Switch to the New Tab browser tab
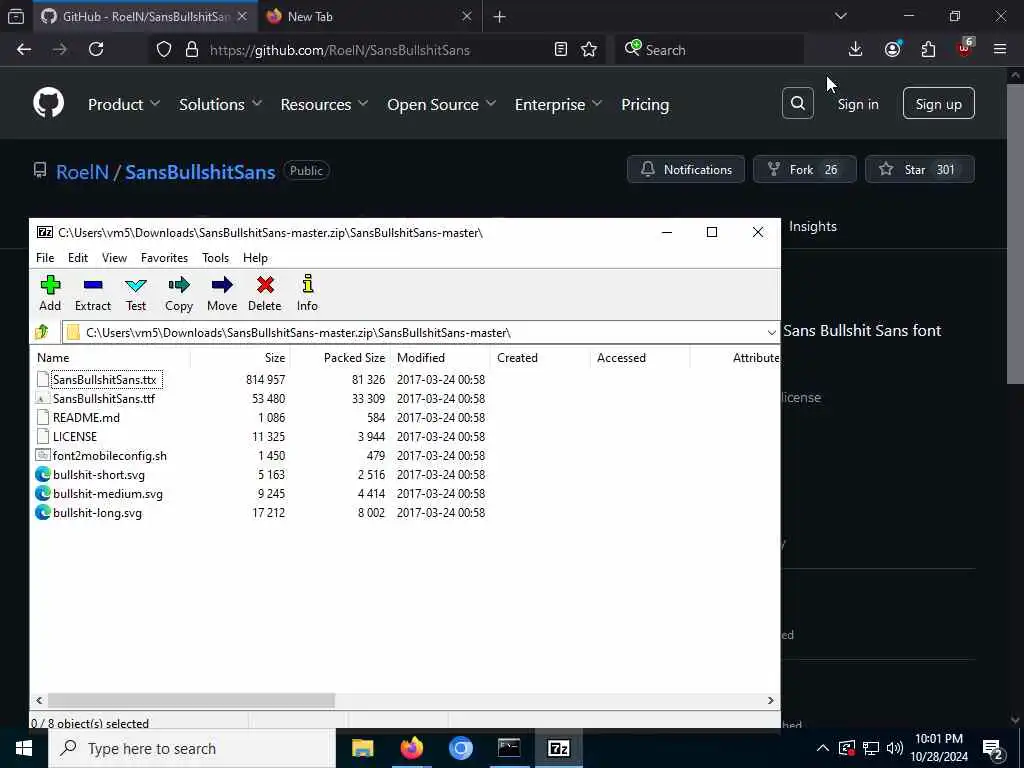1024x768 pixels. [x=370, y=16]
